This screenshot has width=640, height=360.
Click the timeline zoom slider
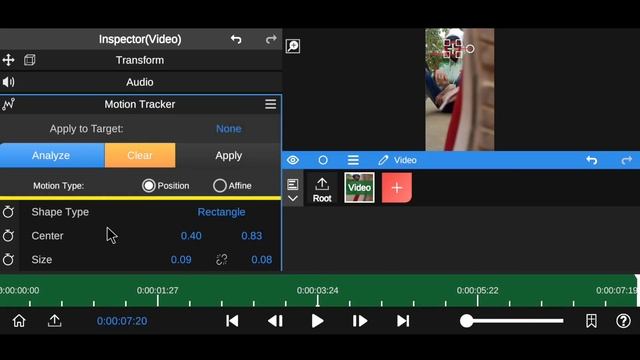511,321
